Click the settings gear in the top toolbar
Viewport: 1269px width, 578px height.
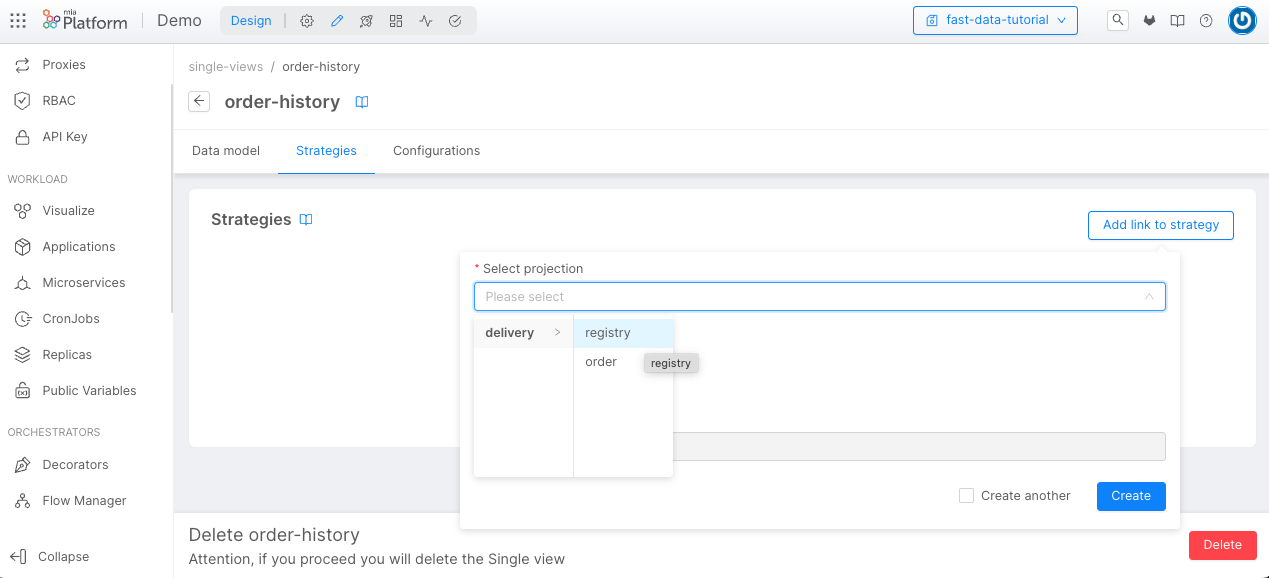[x=307, y=20]
